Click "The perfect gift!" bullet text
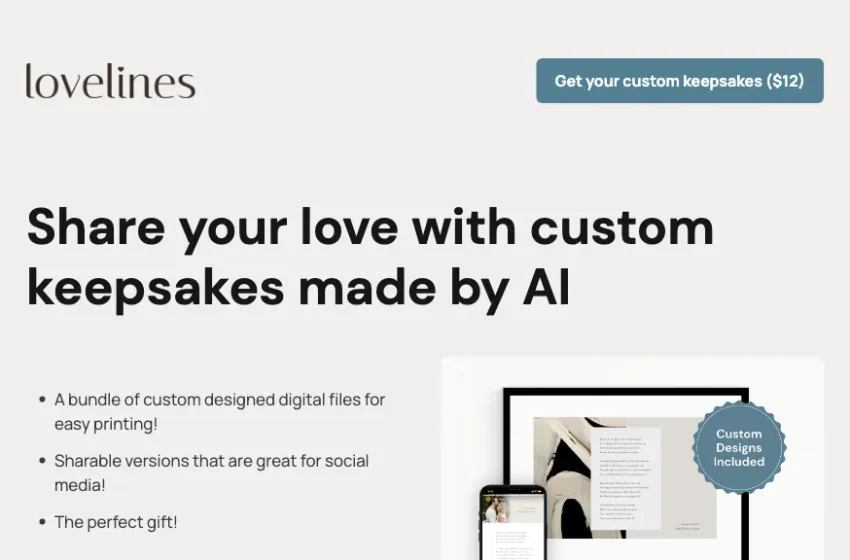Viewport: 850px width, 560px height. click(x=116, y=522)
